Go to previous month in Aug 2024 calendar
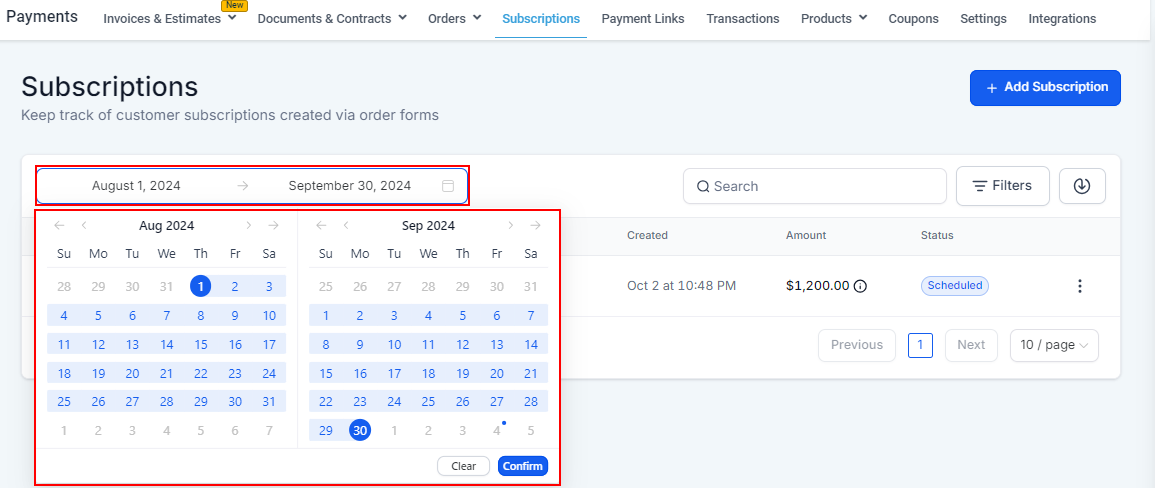 [x=85, y=226]
